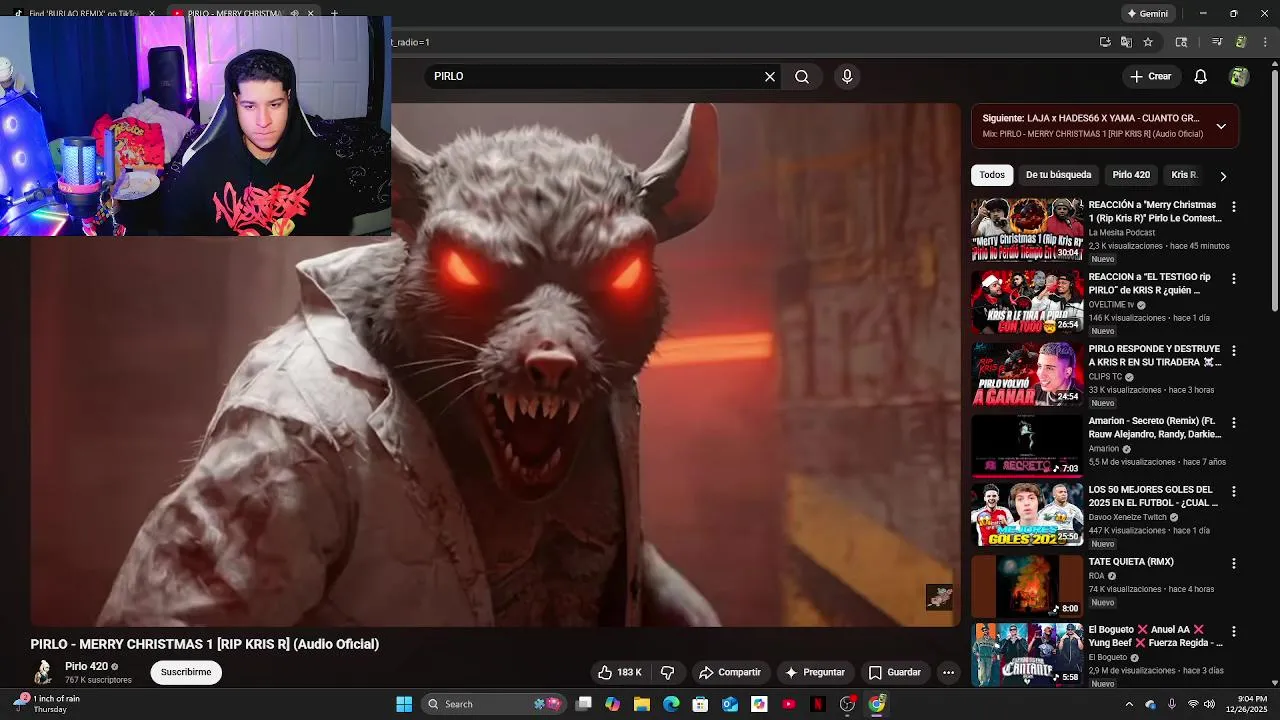Click the YouTube search magnifier button
Image resolution: width=1280 pixels, height=720 pixels.
(802, 76)
